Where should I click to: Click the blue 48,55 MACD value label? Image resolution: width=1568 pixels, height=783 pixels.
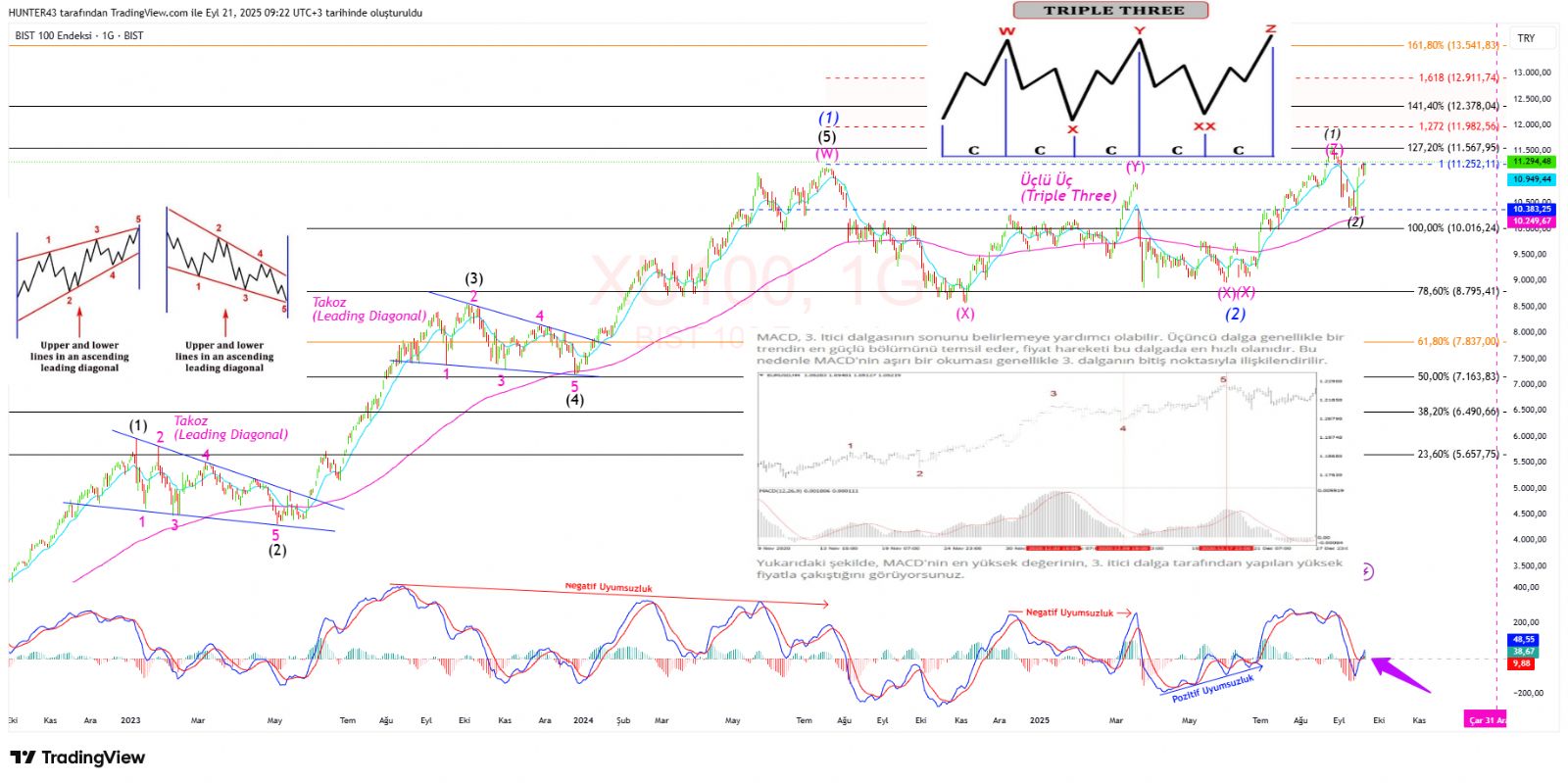point(1523,639)
